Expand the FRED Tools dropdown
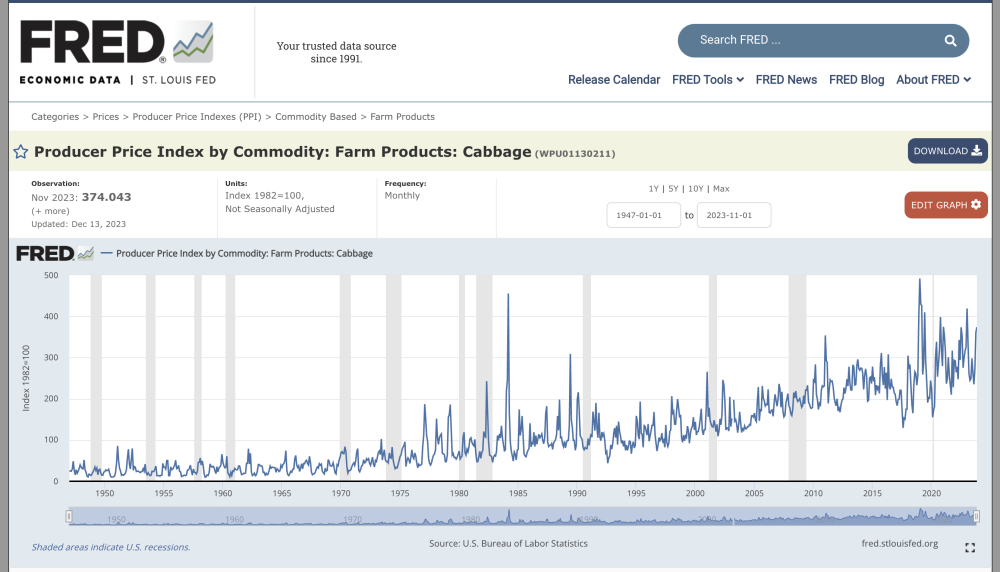This screenshot has width=1000, height=572. point(707,80)
